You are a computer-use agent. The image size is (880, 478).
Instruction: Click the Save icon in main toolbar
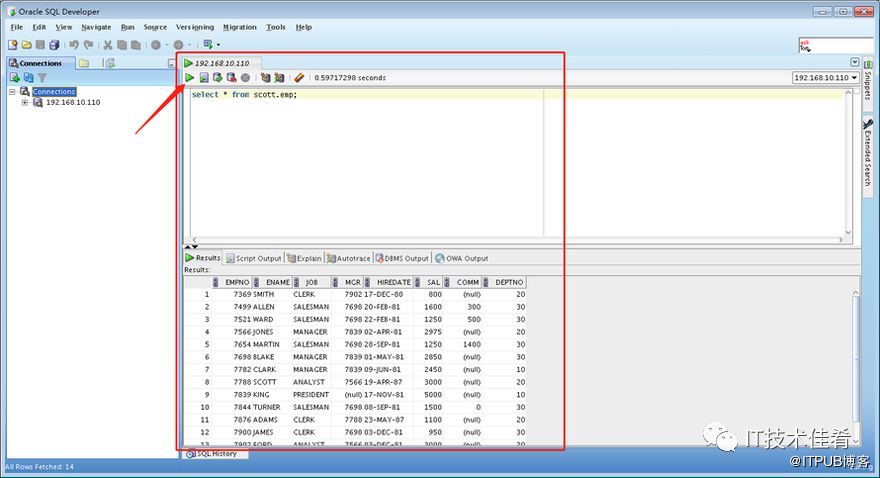click(x=40, y=44)
